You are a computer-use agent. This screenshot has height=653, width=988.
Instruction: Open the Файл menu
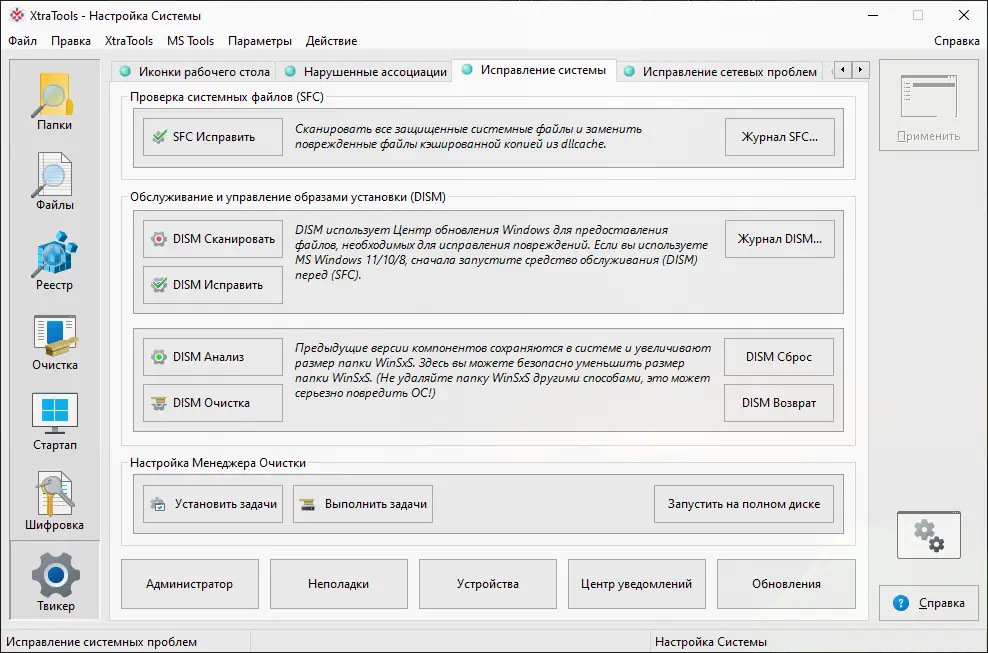[x=23, y=41]
